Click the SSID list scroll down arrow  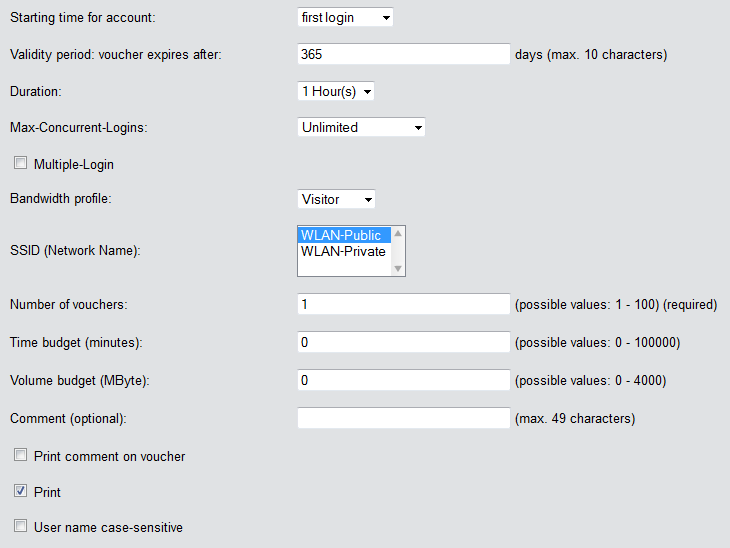click(x=398, y=268)
